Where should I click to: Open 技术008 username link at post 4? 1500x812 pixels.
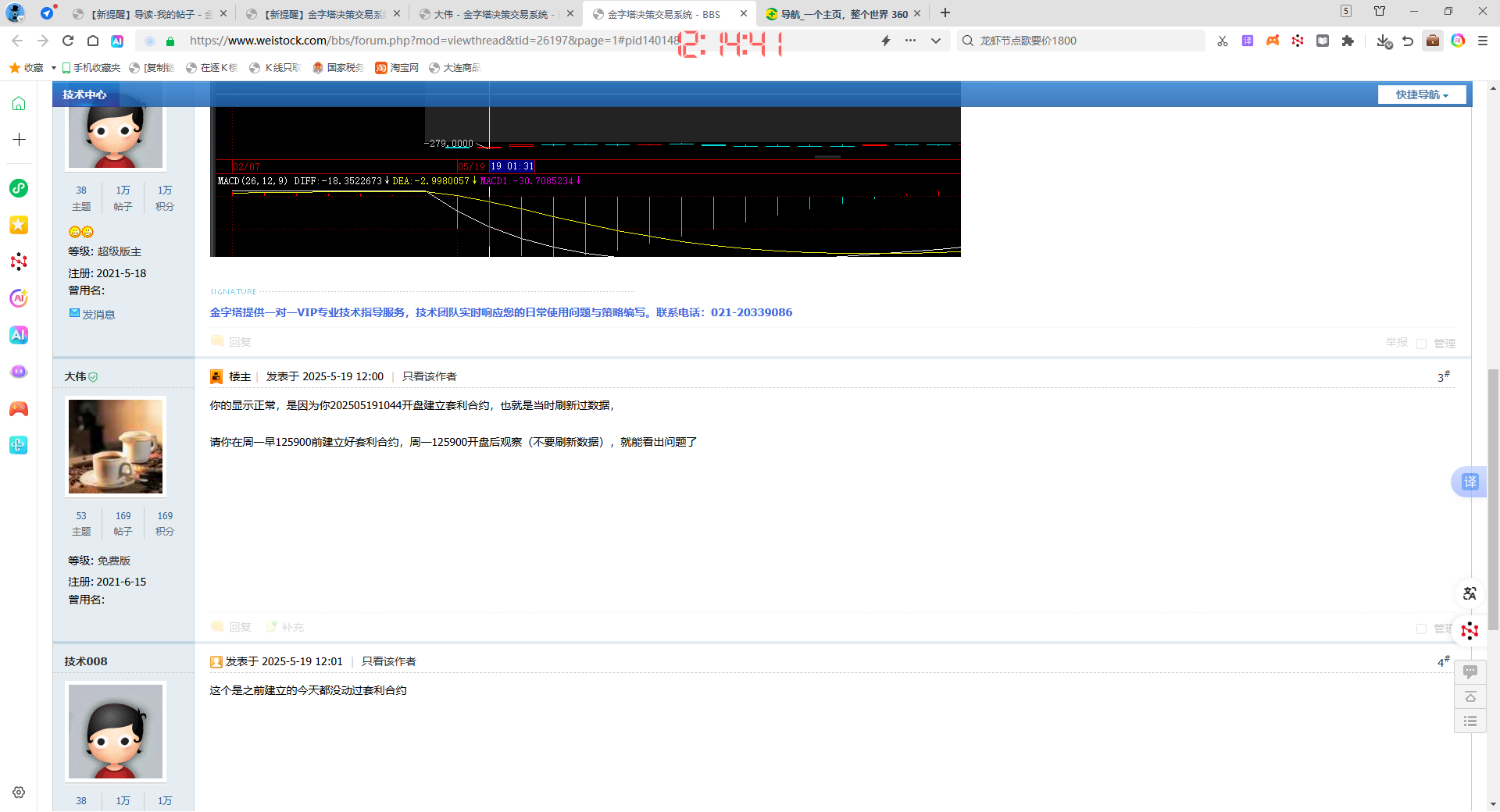tap(85, 661)
